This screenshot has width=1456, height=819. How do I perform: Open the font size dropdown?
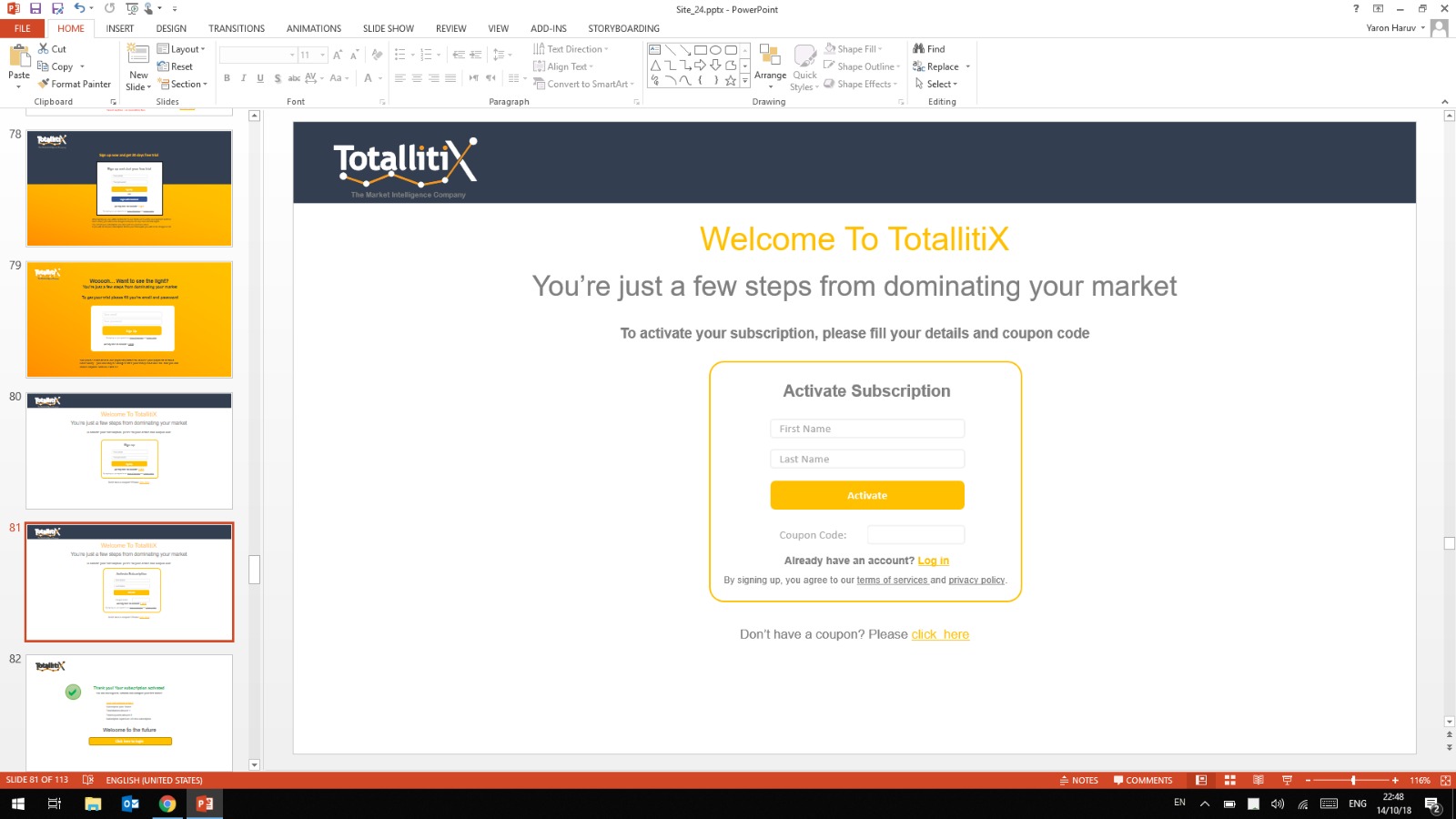coord(323,55)
